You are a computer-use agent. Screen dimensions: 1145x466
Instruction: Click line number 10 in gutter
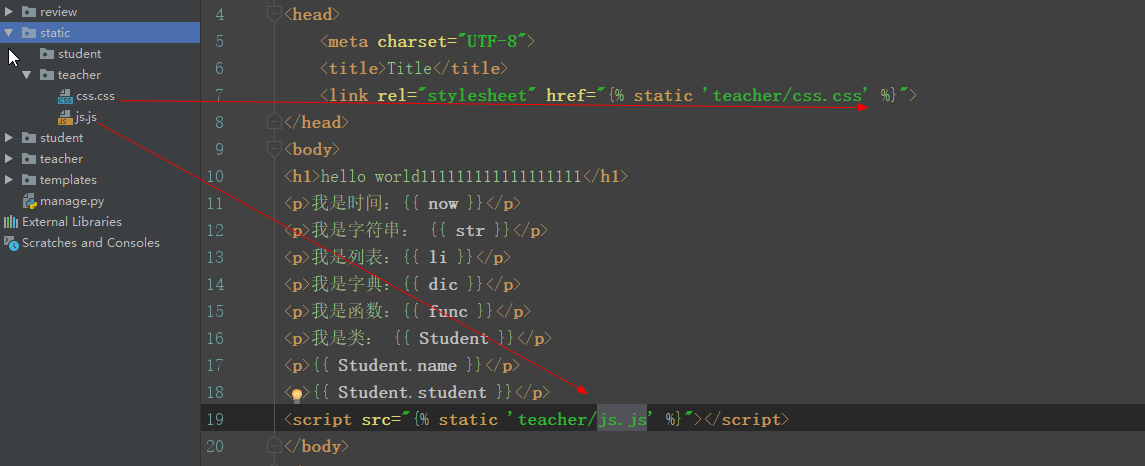[x=215, y=176]
